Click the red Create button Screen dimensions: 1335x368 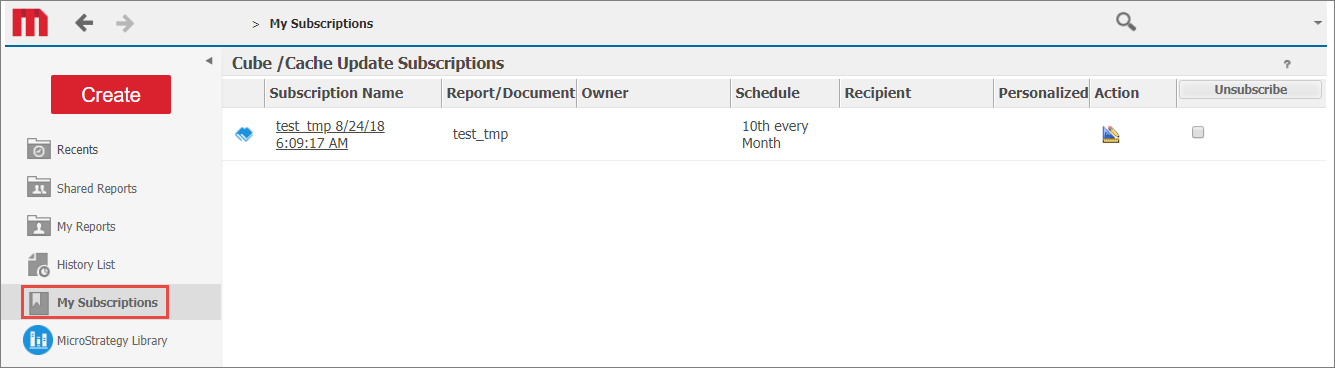pyautogui.click(x=111, y=95)
